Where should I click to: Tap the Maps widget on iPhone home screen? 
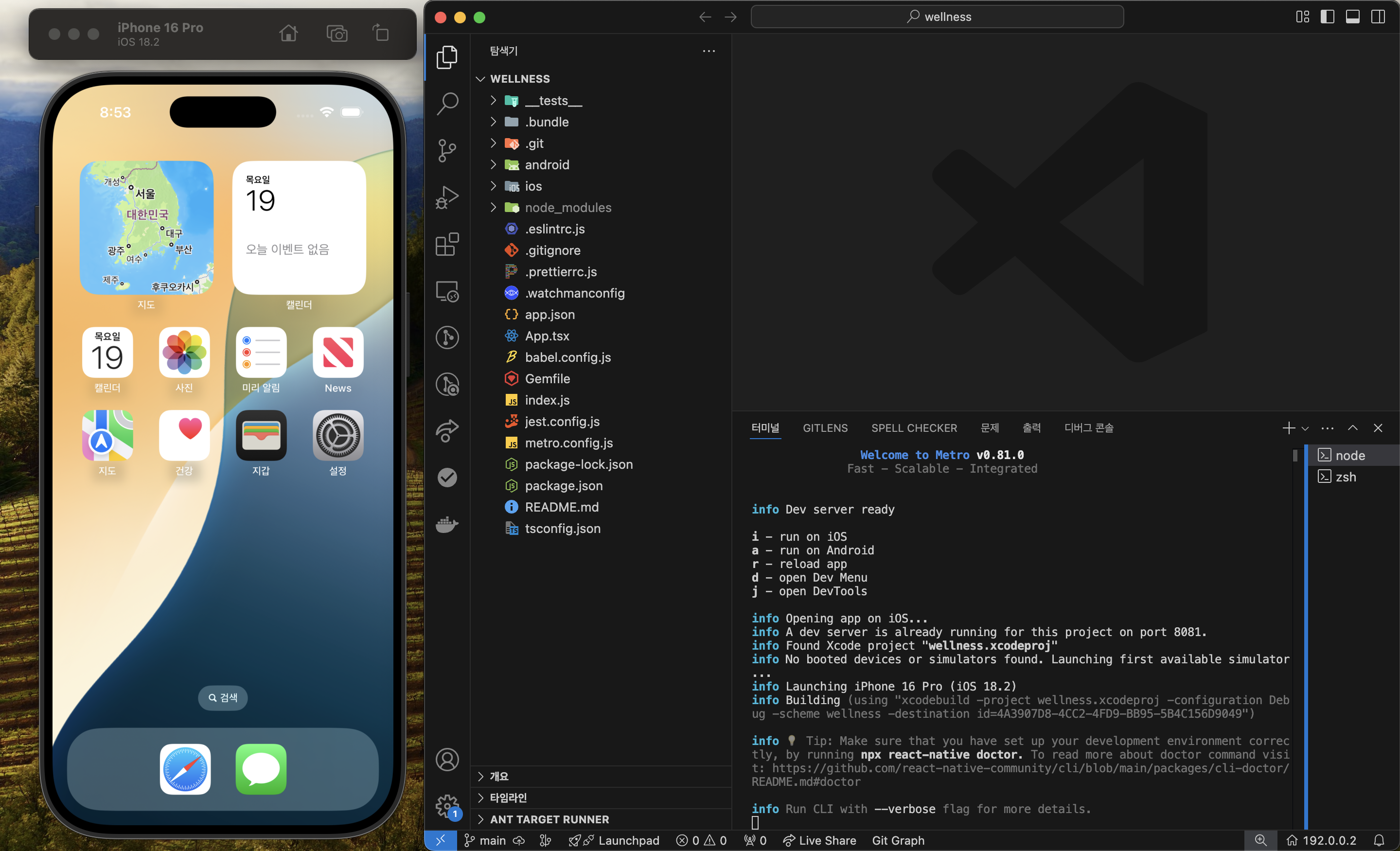click(146, 227)
